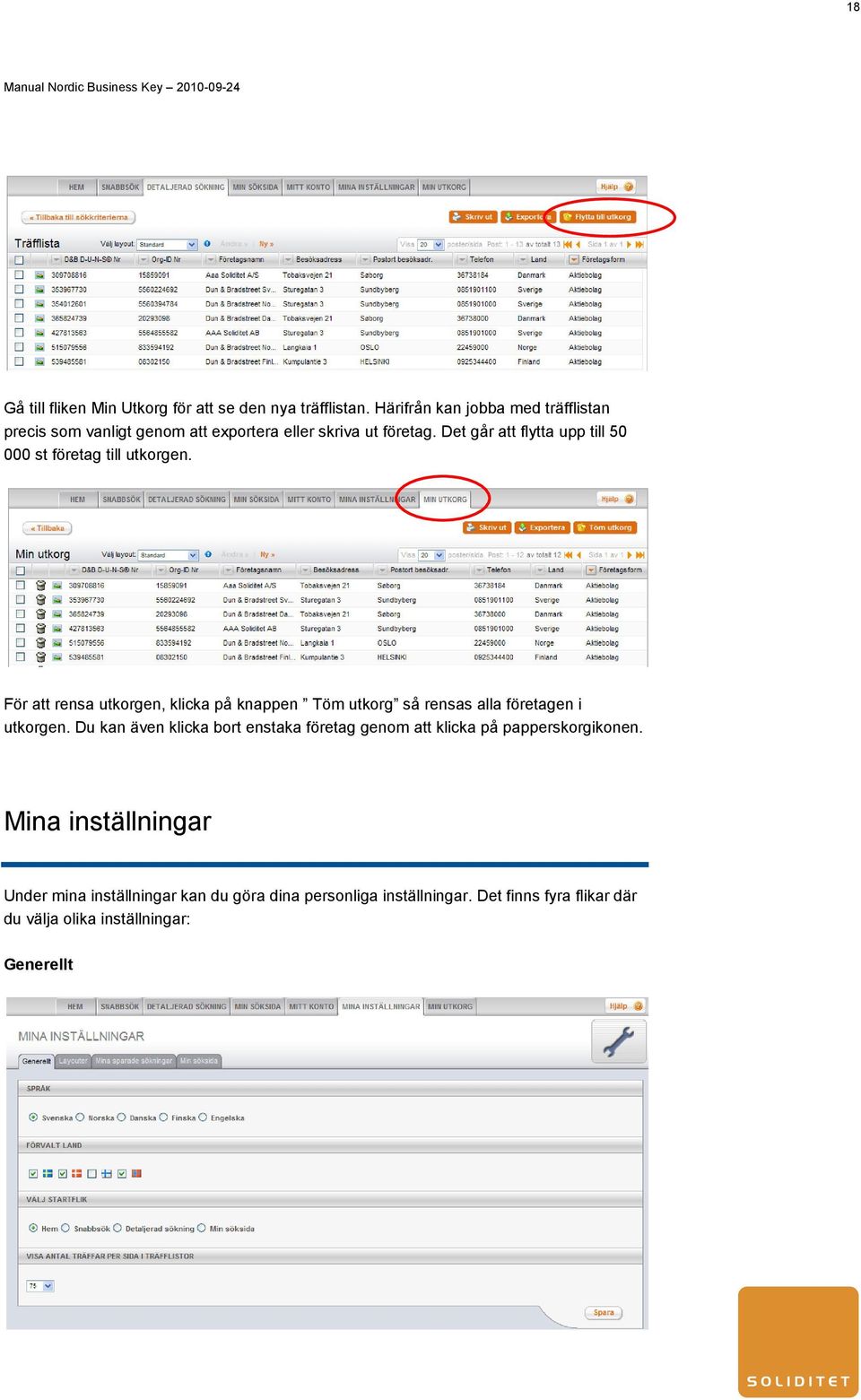Image resolution: width=861 pixels, height=1400 pixels.
Task: Open company card icon for 309708816 in Träfflista
Action: (x=39, y=275)
